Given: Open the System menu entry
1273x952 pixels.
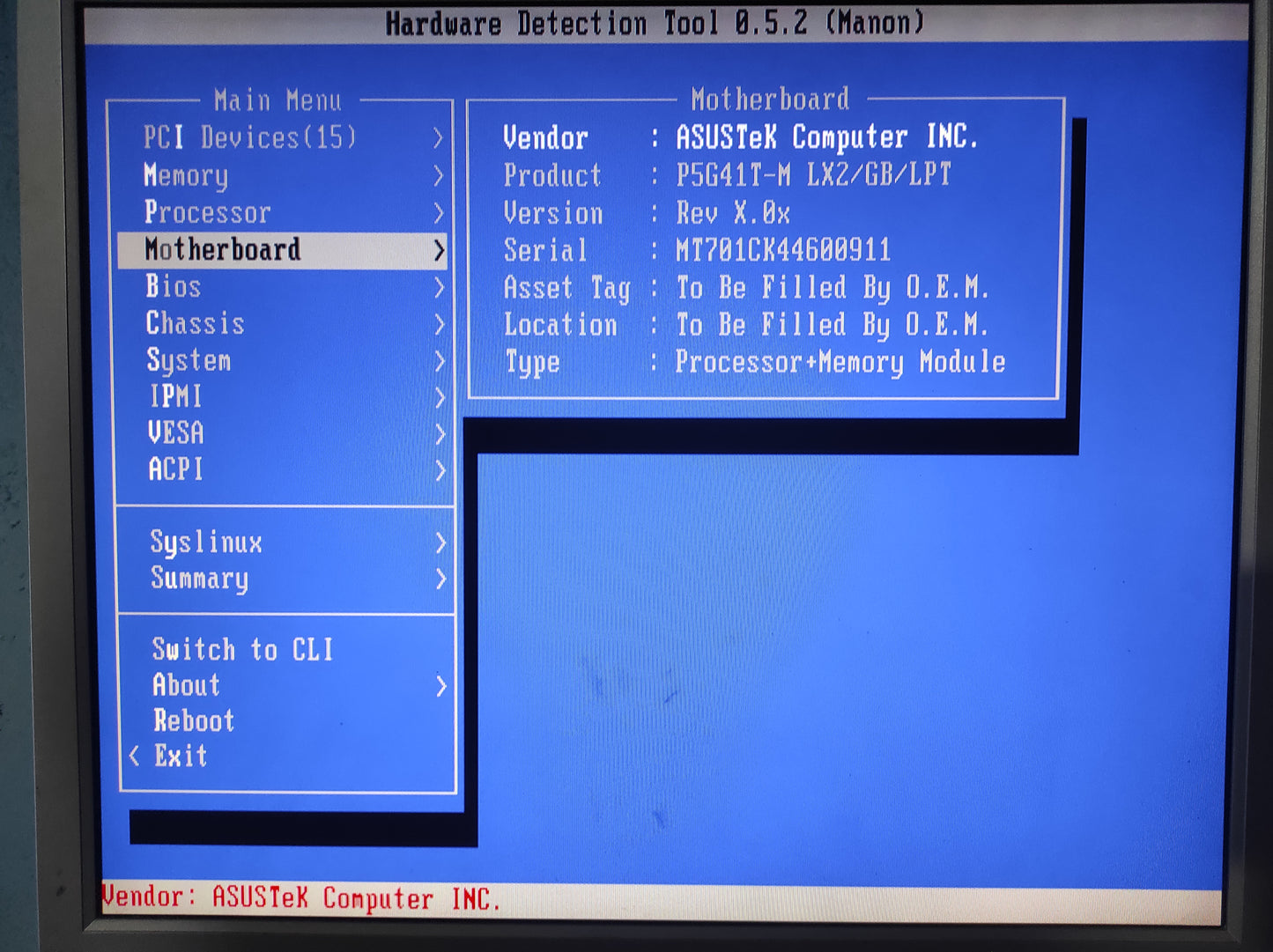Looking at the screenshot, I should tap(189, 361).
